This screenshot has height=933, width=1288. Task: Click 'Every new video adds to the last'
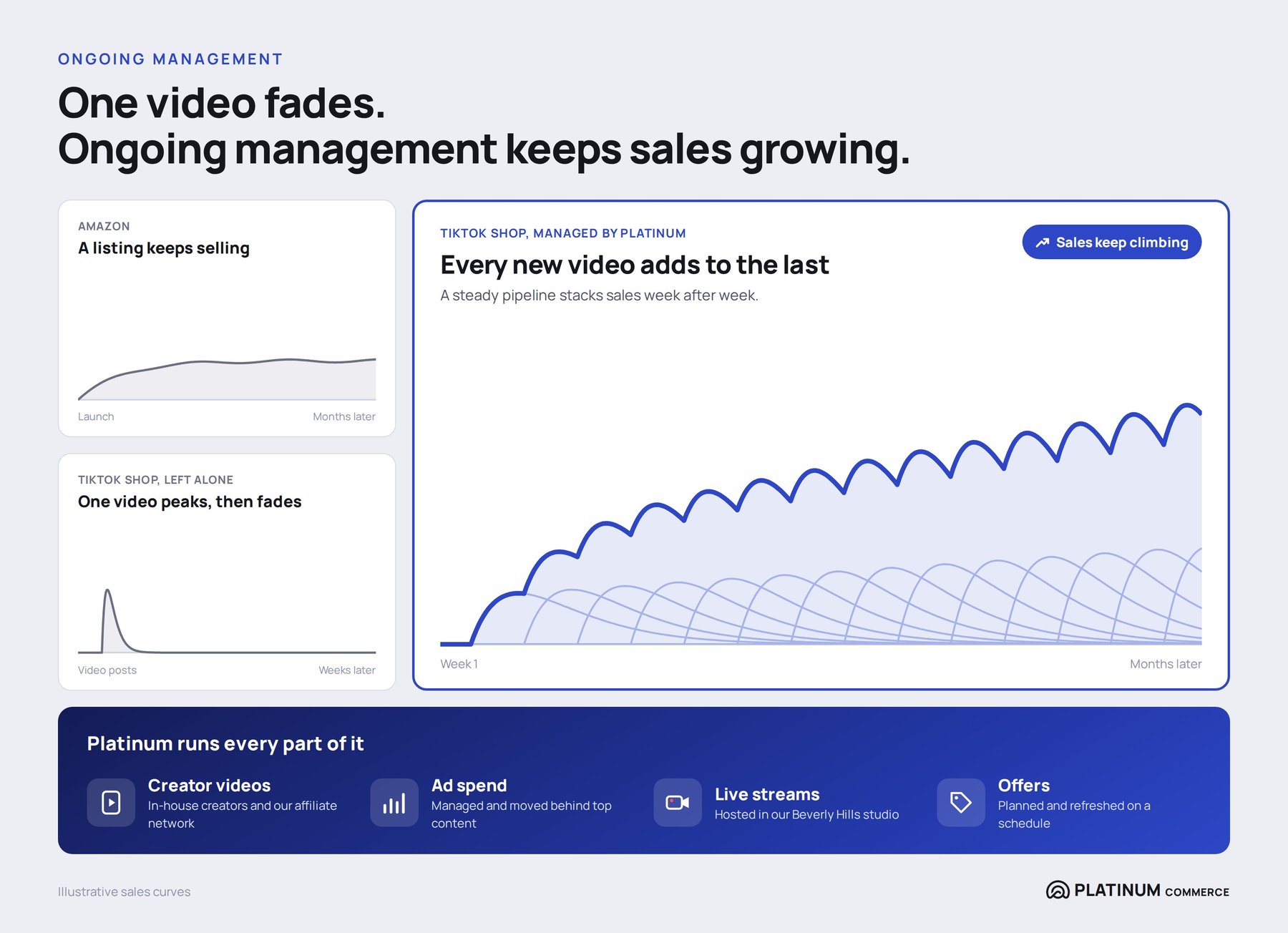(635, 265)
